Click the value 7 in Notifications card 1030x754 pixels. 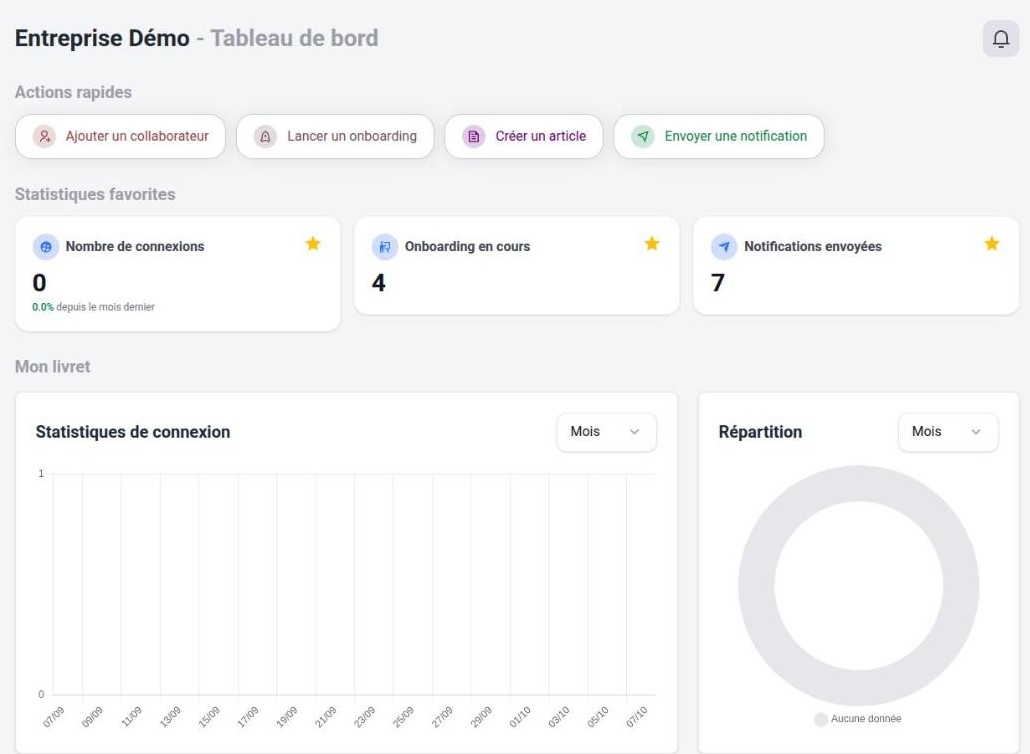point(717,283)
